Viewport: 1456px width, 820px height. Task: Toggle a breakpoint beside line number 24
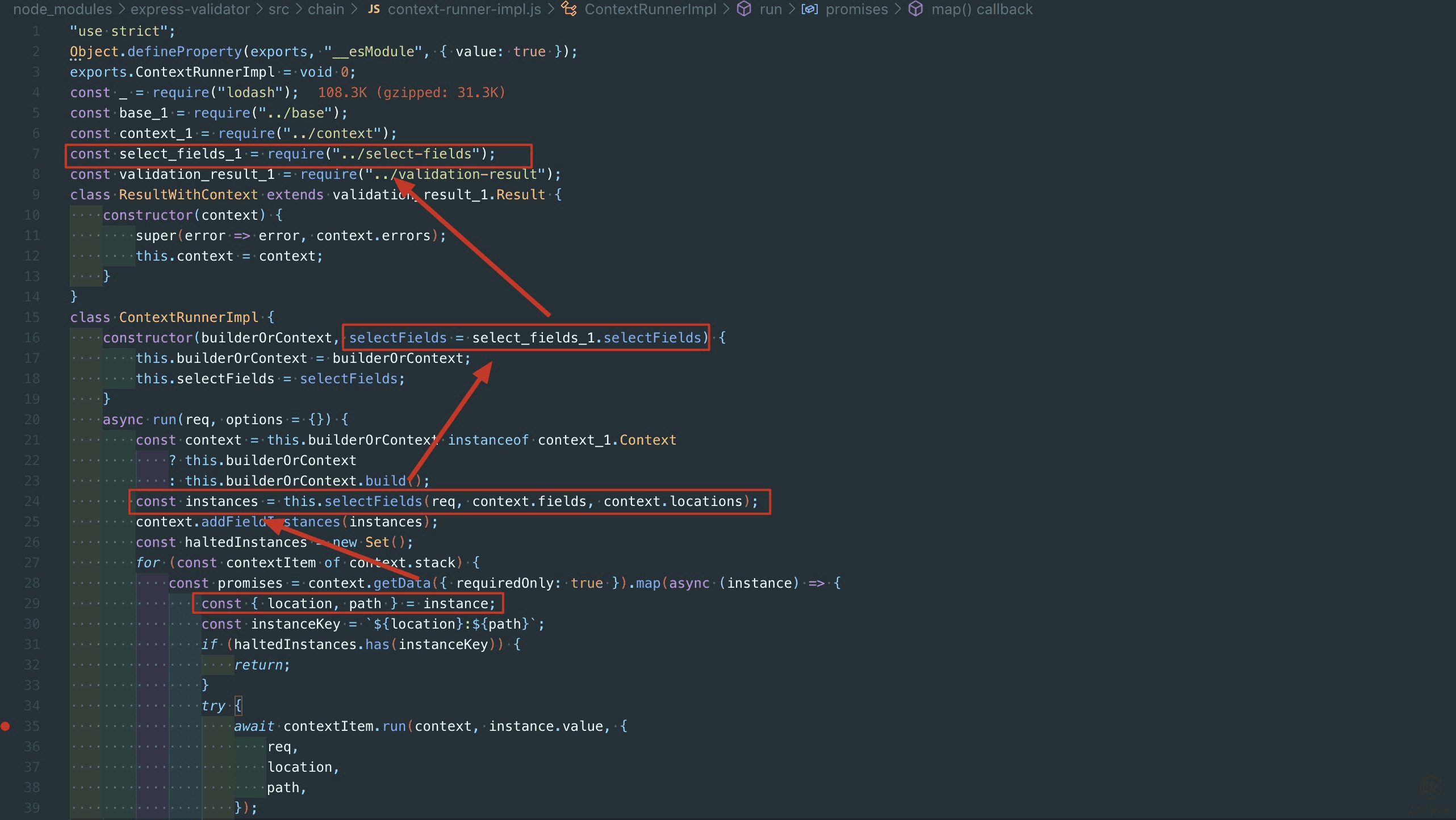6,501
